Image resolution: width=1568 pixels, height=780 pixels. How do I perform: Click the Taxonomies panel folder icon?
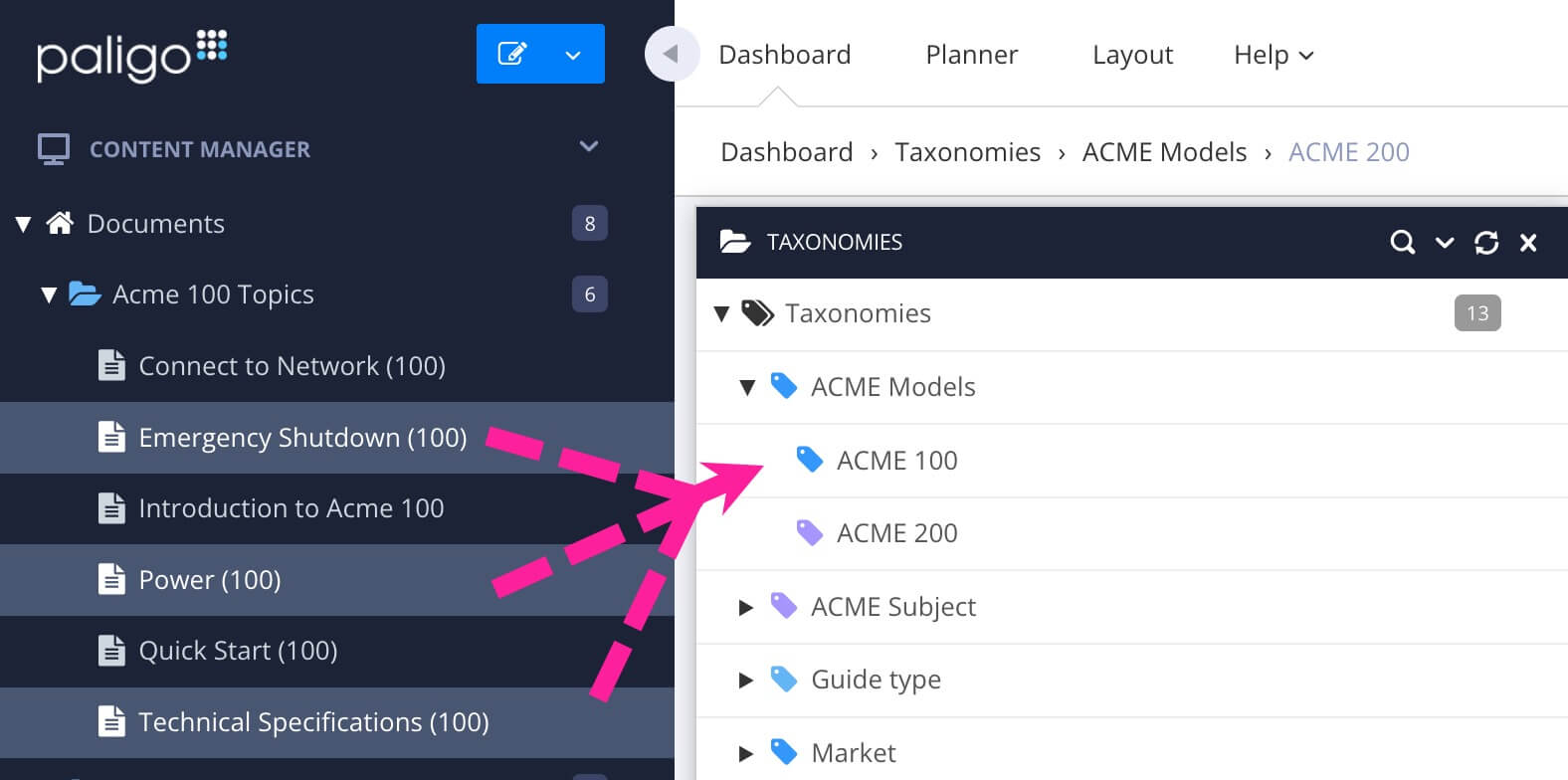735,242
